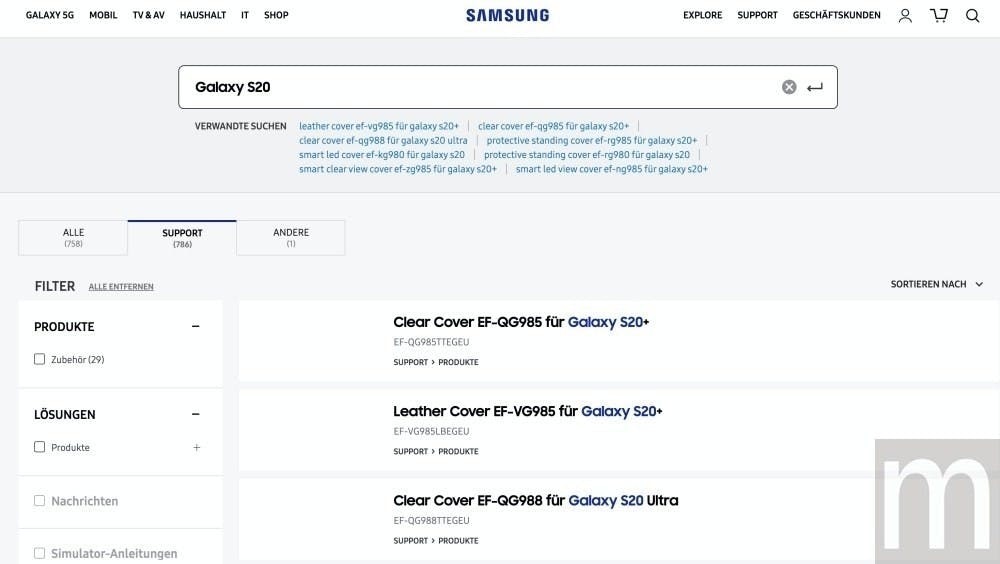Viewport: 1000px width, 564px height.
Task: Click Alle entfernen filter link
Action: pyautogui.click(x=121, y=286)
